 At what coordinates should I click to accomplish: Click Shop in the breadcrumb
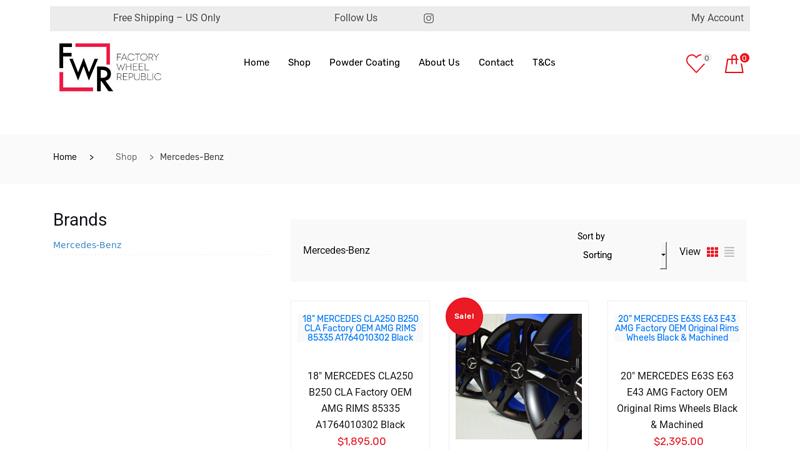click(x=126, y=157)
